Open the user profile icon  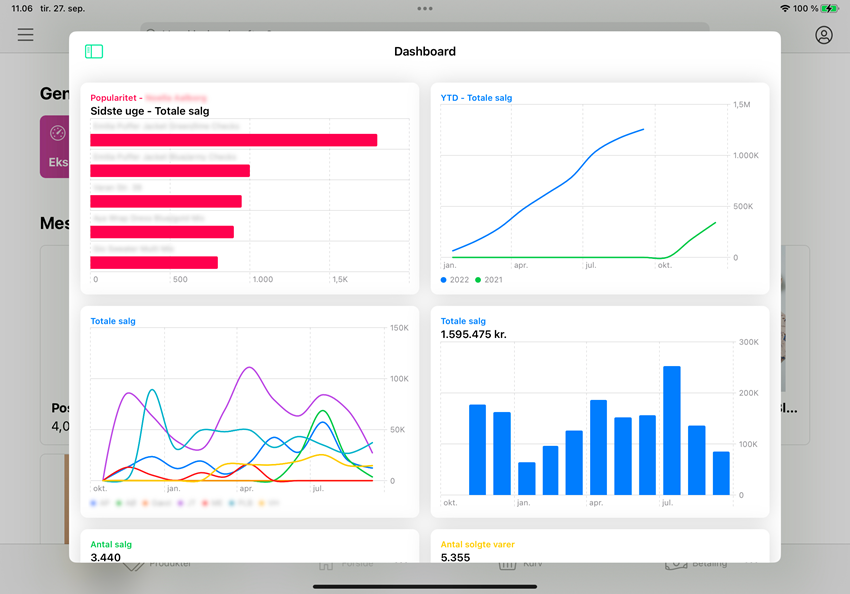(x=823, y=35)
